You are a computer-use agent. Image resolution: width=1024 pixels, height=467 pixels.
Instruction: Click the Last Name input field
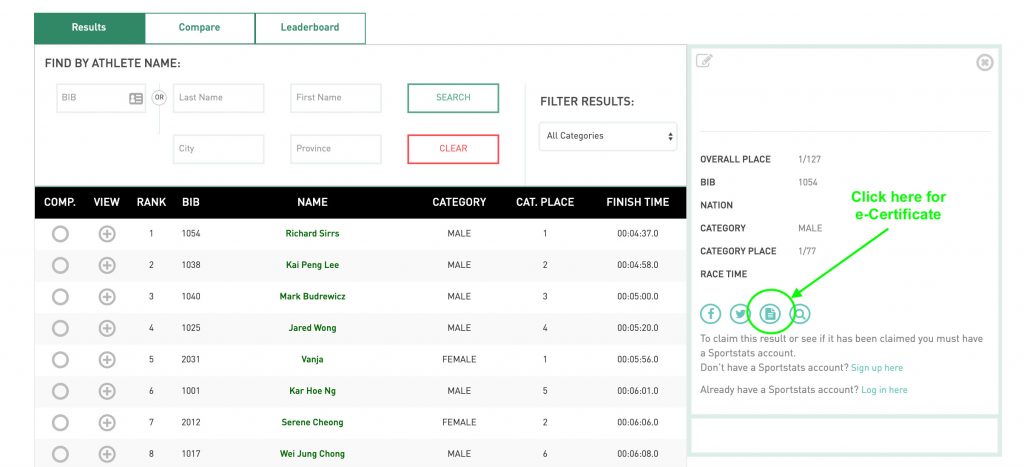(x=218, y=98)
